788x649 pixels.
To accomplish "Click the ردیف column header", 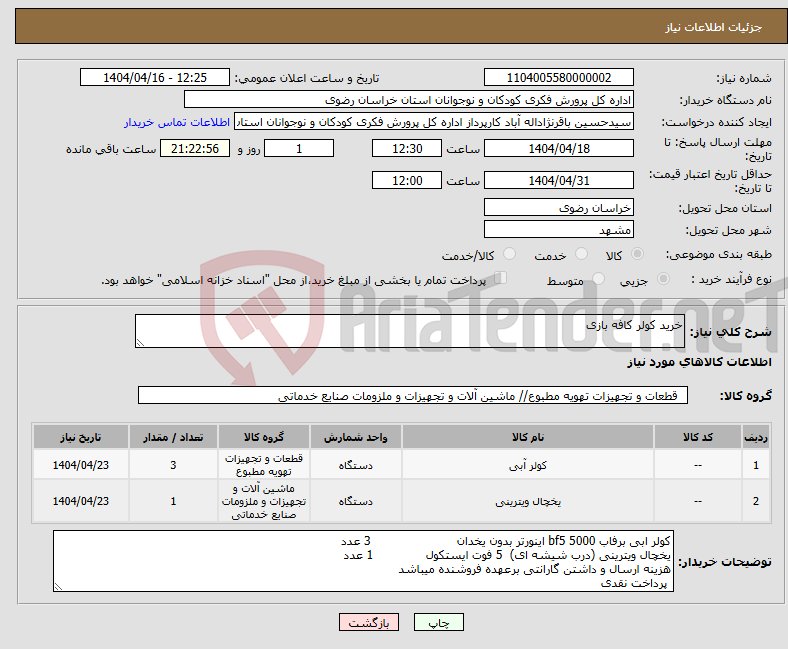I will pyautogui.click(x=756, y=437).
